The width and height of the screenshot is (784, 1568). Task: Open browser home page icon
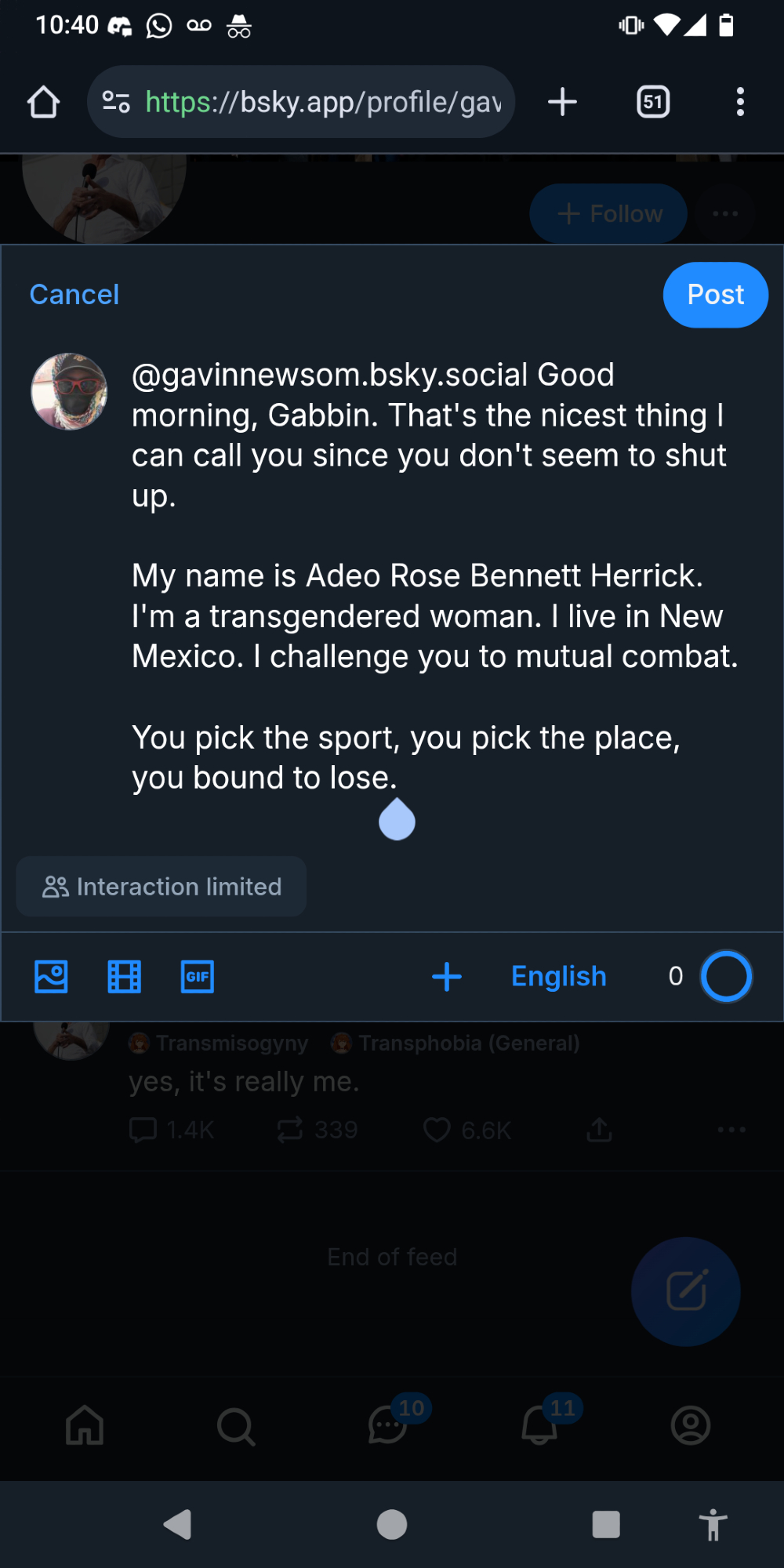click(43, 102)
